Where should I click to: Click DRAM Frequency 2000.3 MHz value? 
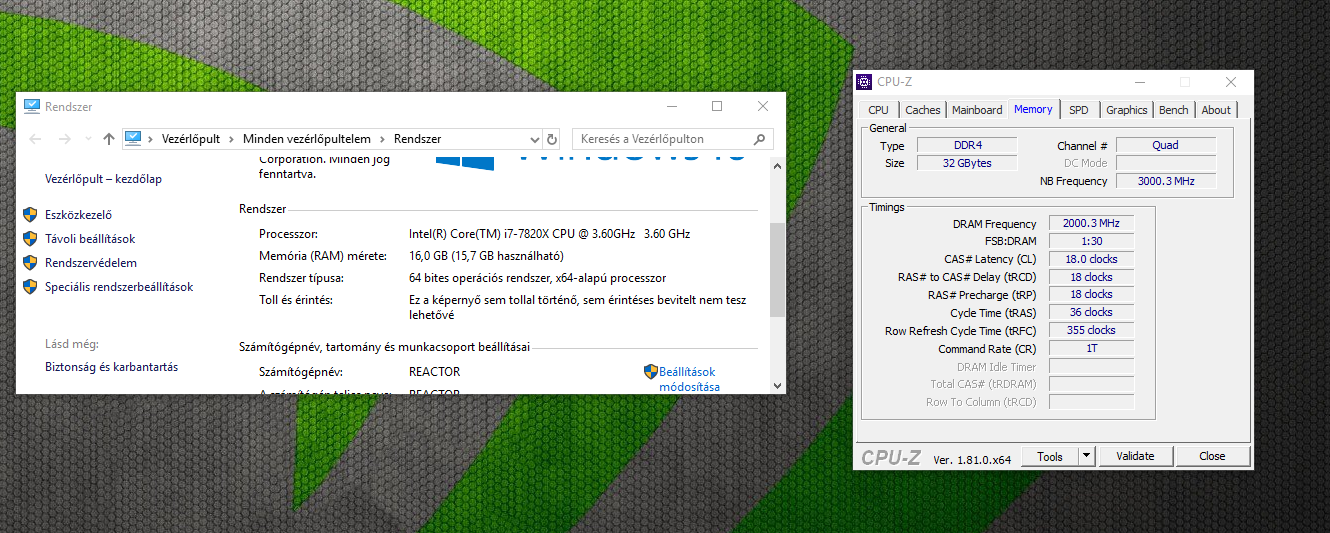click(x=1091, y=224)
